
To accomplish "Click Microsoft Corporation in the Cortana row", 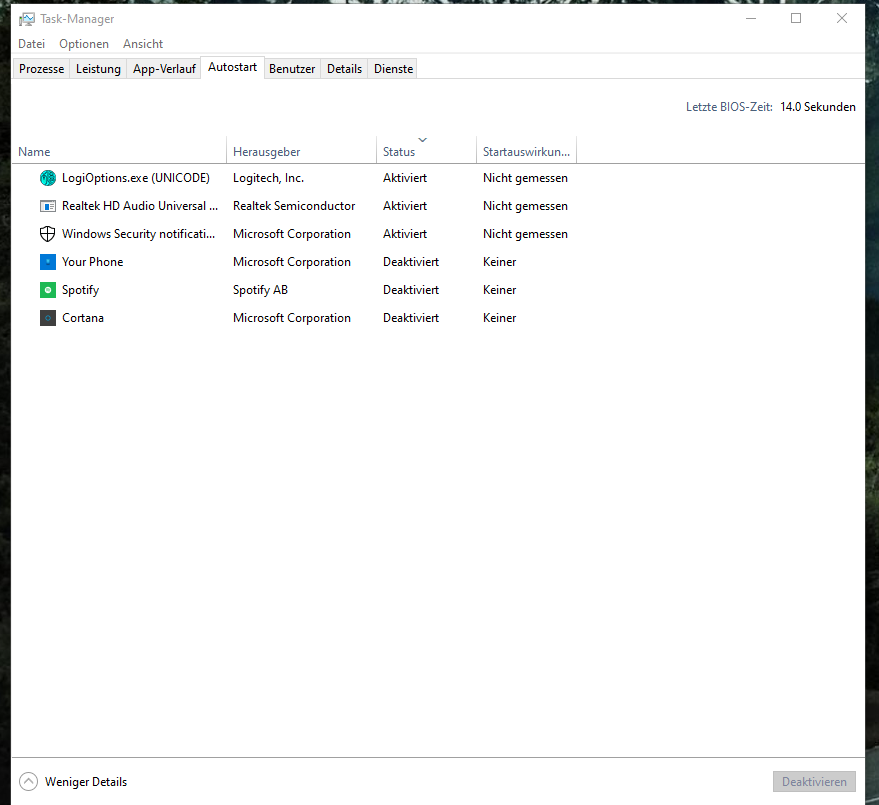I will click(292, 318).
